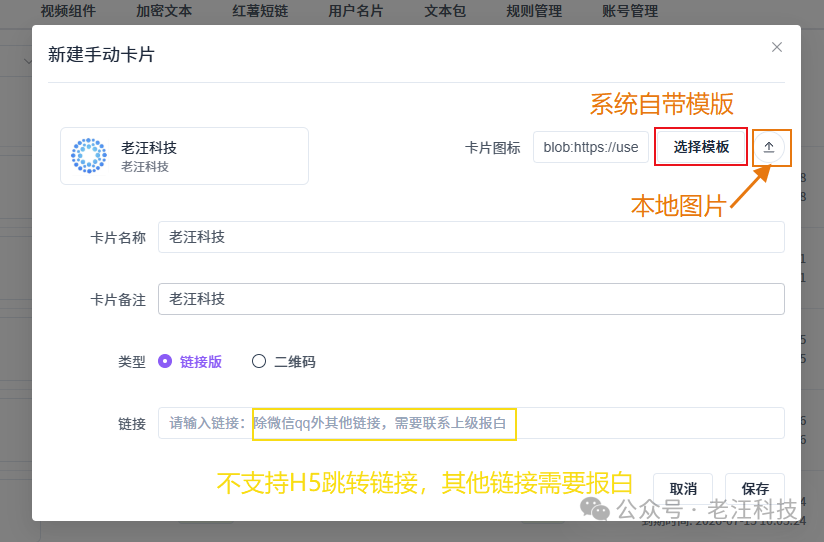Screen dimensions: 824x542
Task: Click the 老汪科技 card preview logo
Action: (x=89, y=156)
